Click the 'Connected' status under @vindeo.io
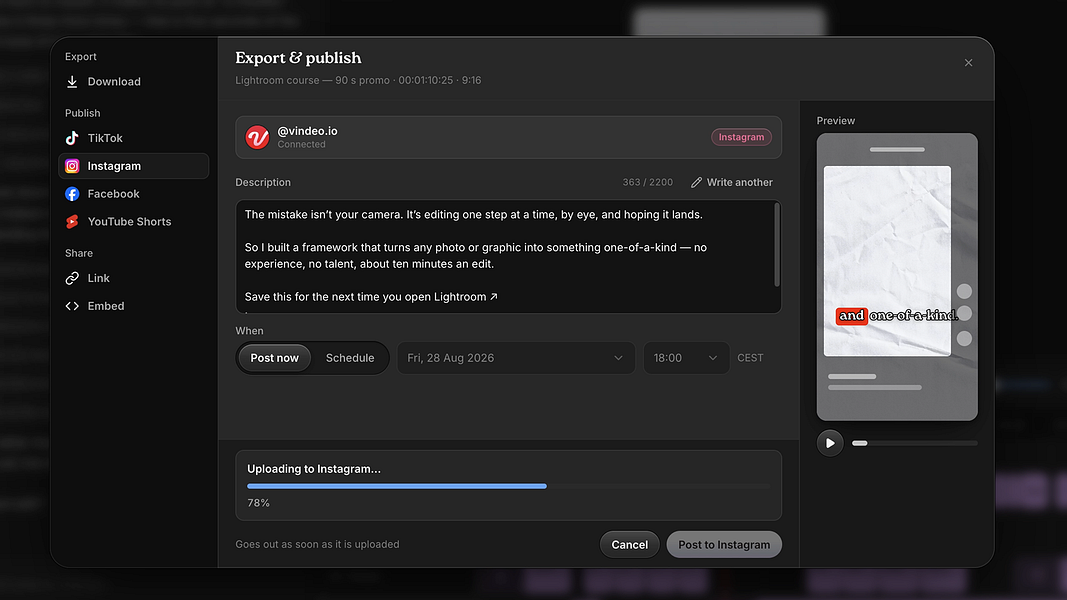 coord(301,144)
